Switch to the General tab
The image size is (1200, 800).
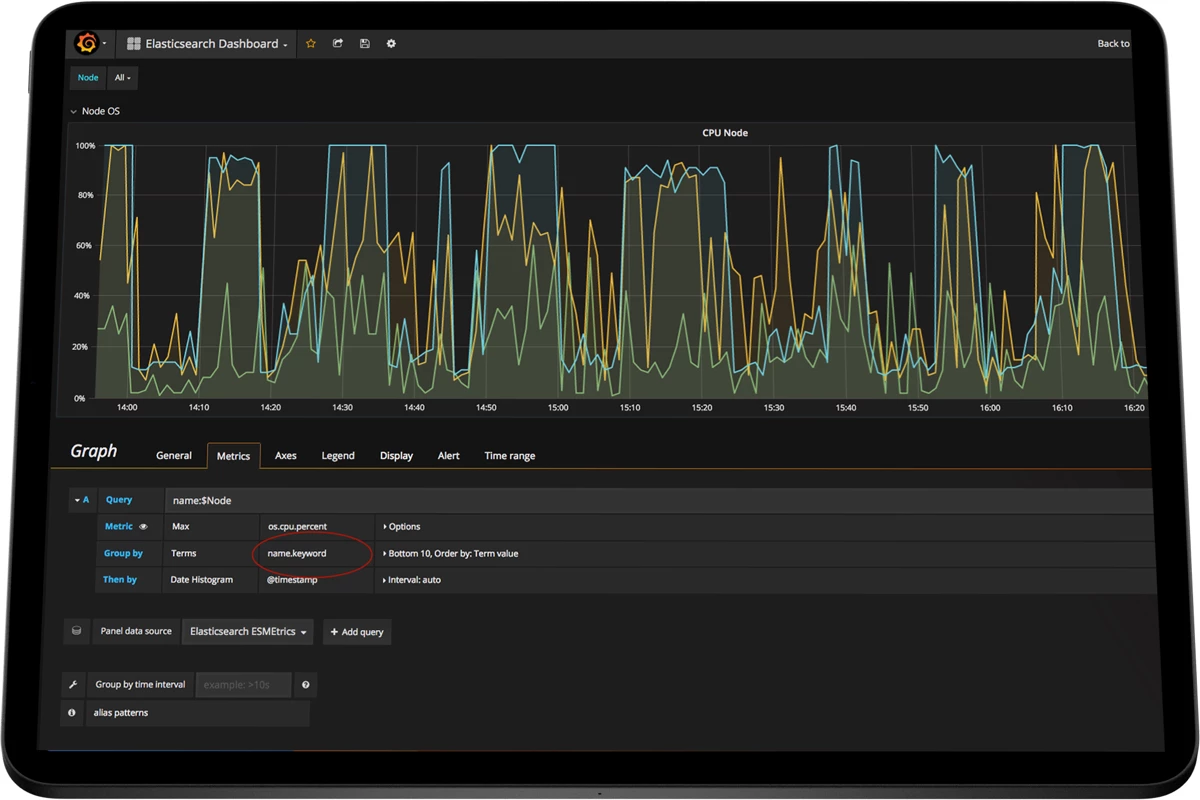pyautogui.click(x=174, y=456)
